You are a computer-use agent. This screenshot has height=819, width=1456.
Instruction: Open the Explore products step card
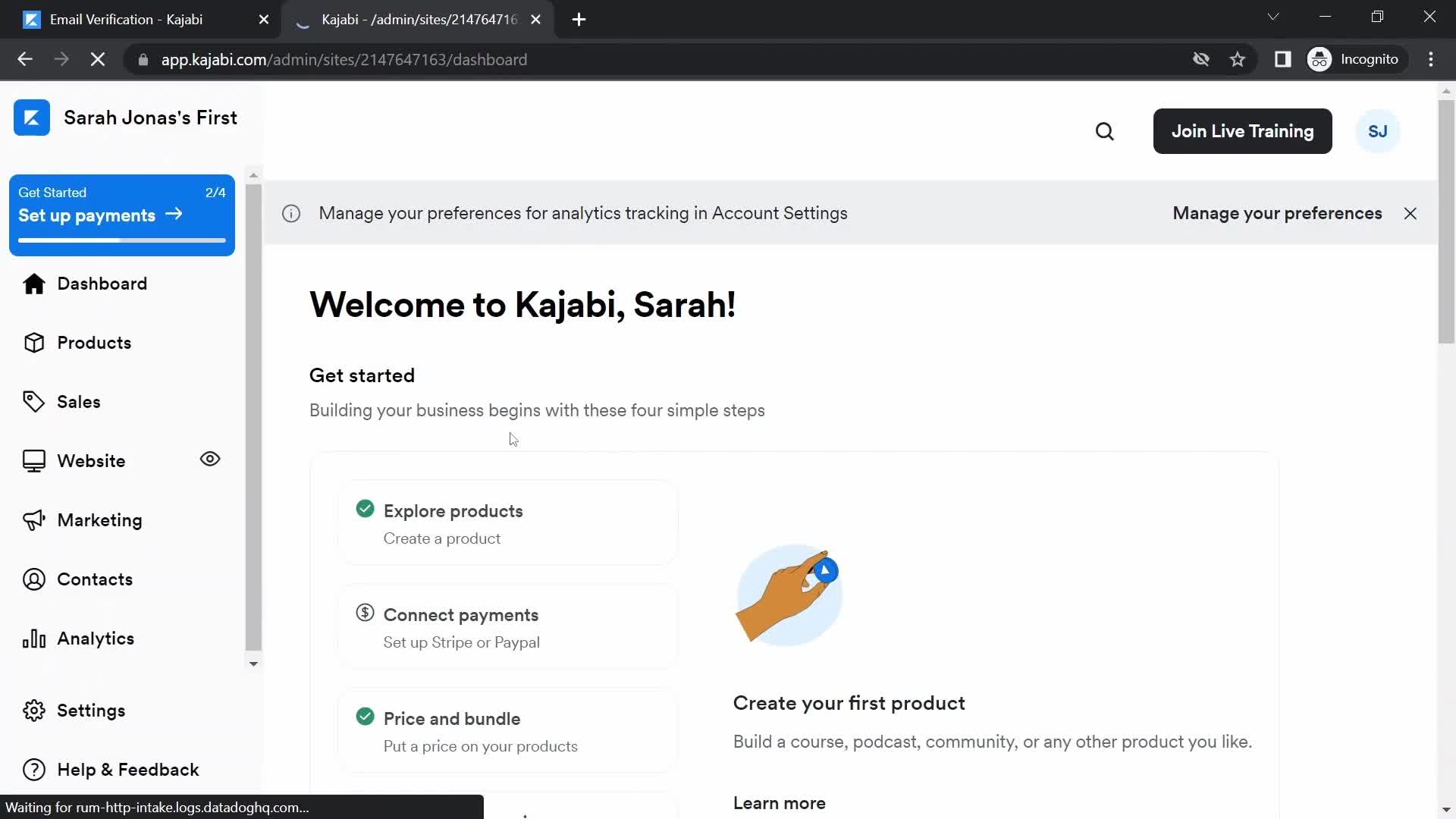coord(507,522)
